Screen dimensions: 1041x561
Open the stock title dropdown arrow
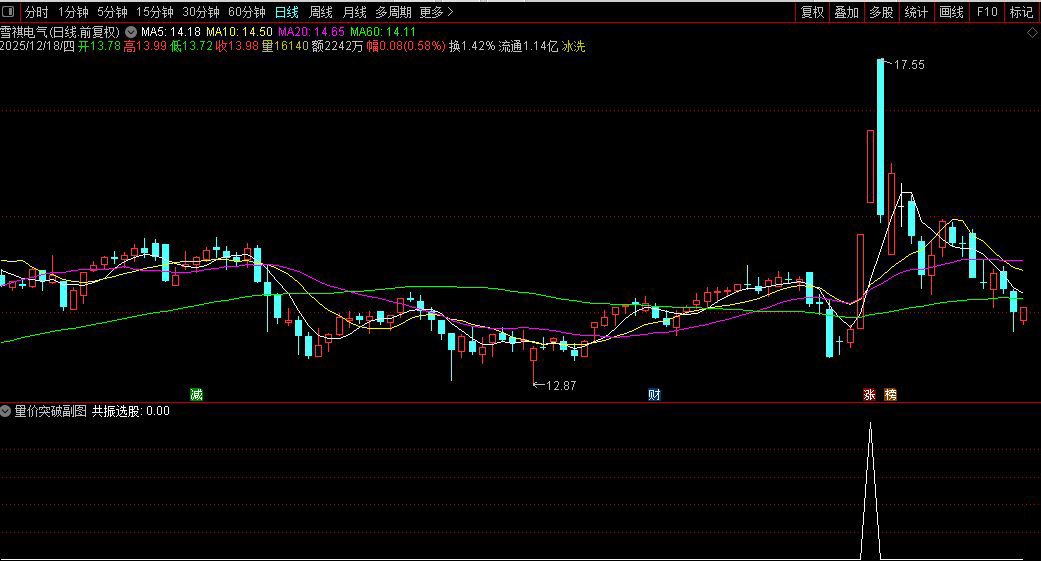pos(131,32)
